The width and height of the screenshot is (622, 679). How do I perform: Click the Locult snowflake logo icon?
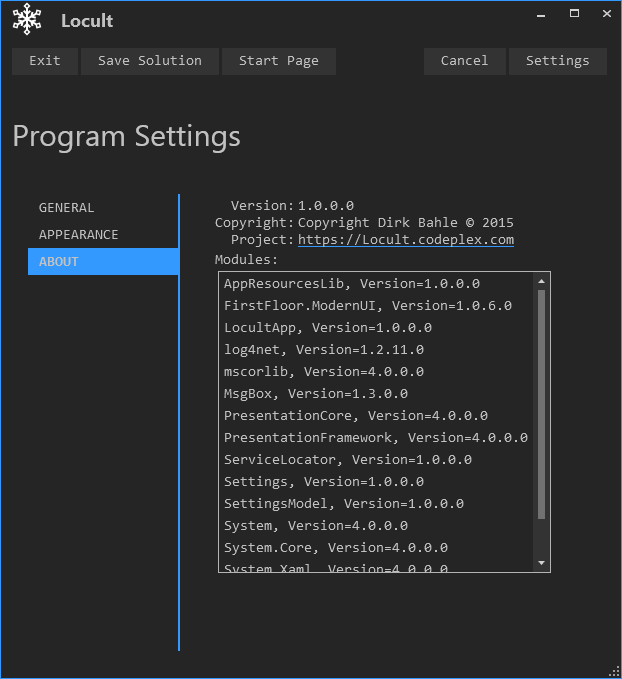27,20
